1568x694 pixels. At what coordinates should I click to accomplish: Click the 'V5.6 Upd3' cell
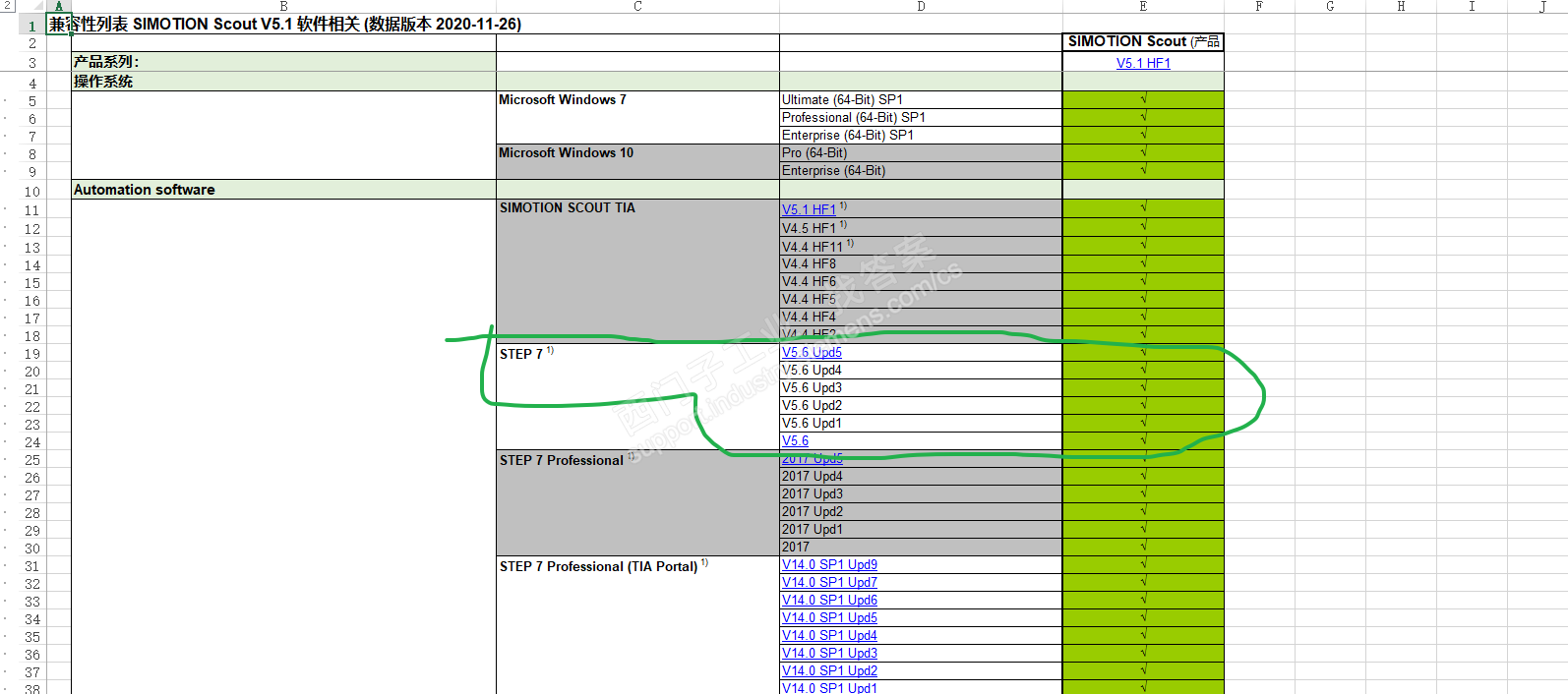click(x=921, y=387)
